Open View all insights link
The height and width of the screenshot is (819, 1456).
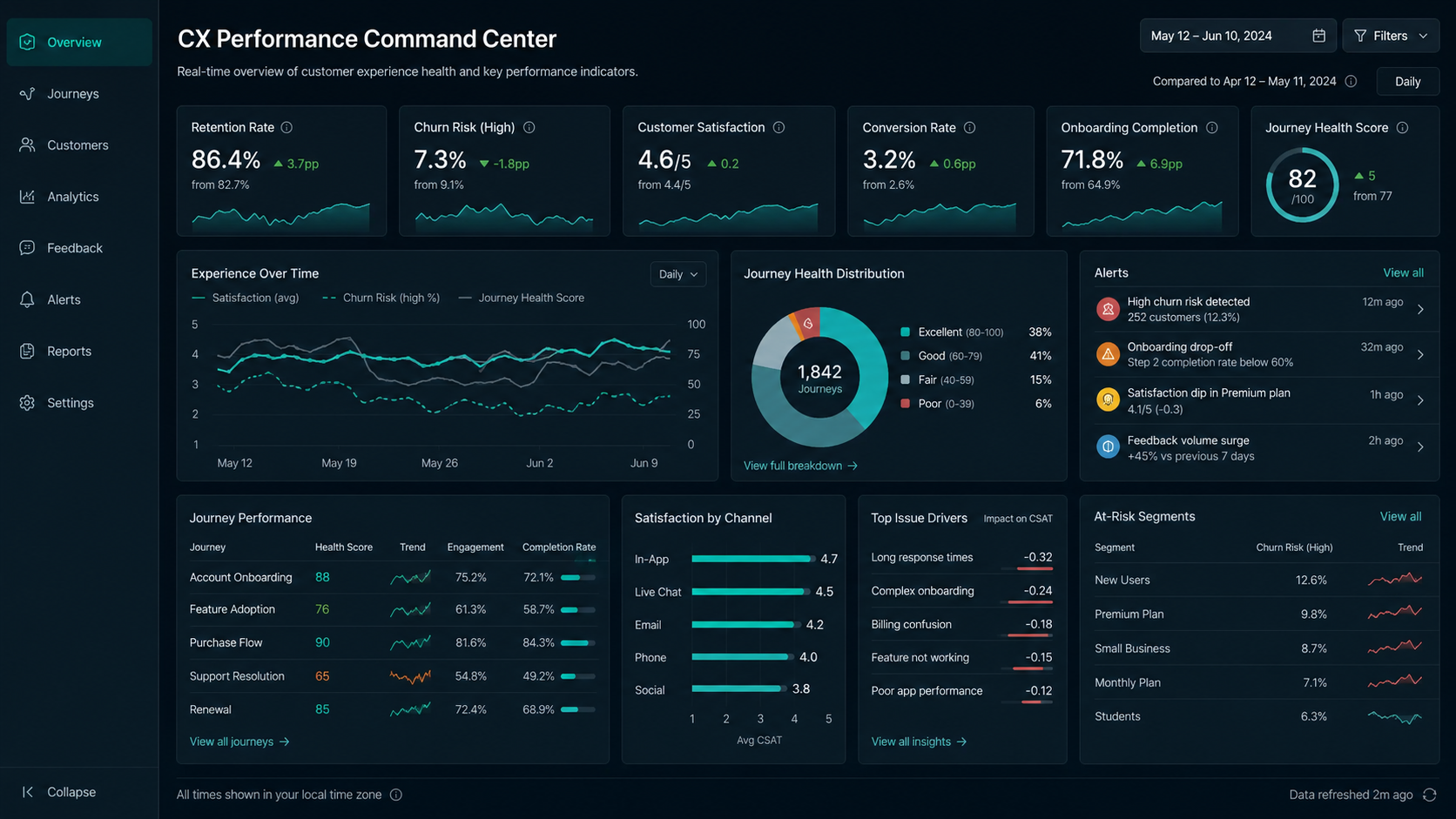tap(919, 742)
